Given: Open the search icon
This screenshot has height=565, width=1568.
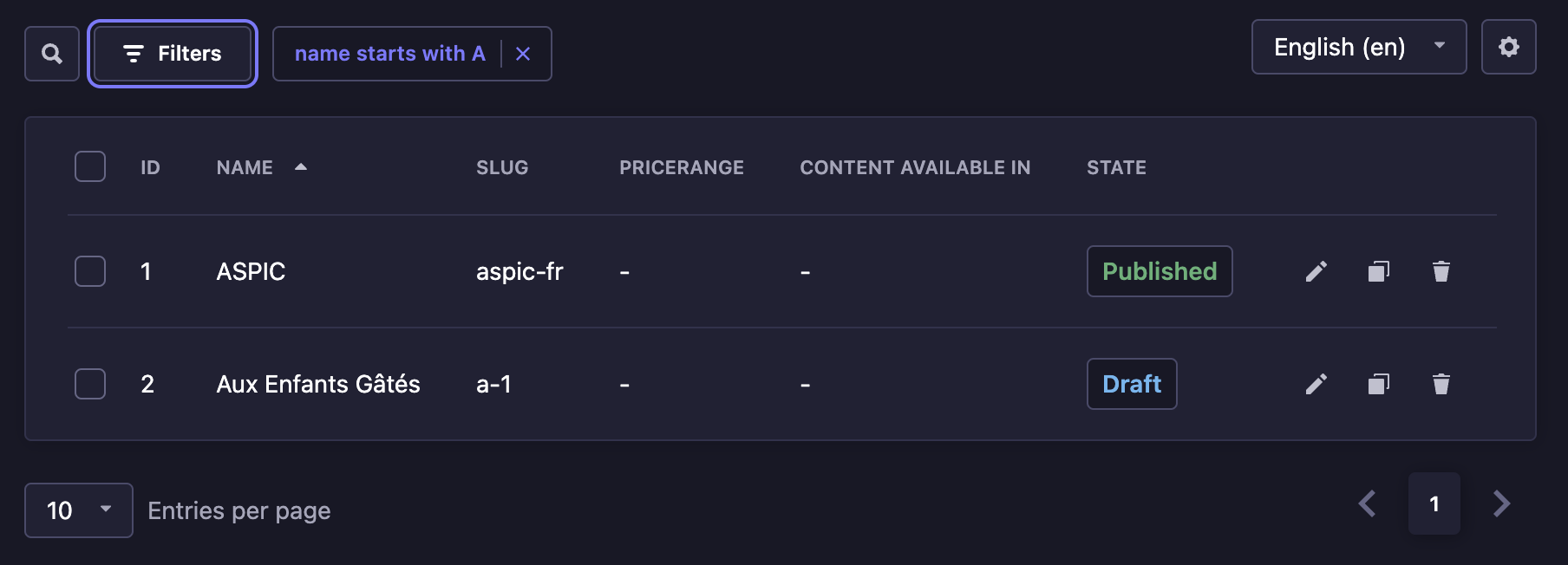Looking at the screenshot, I should [x=51, y=53].
